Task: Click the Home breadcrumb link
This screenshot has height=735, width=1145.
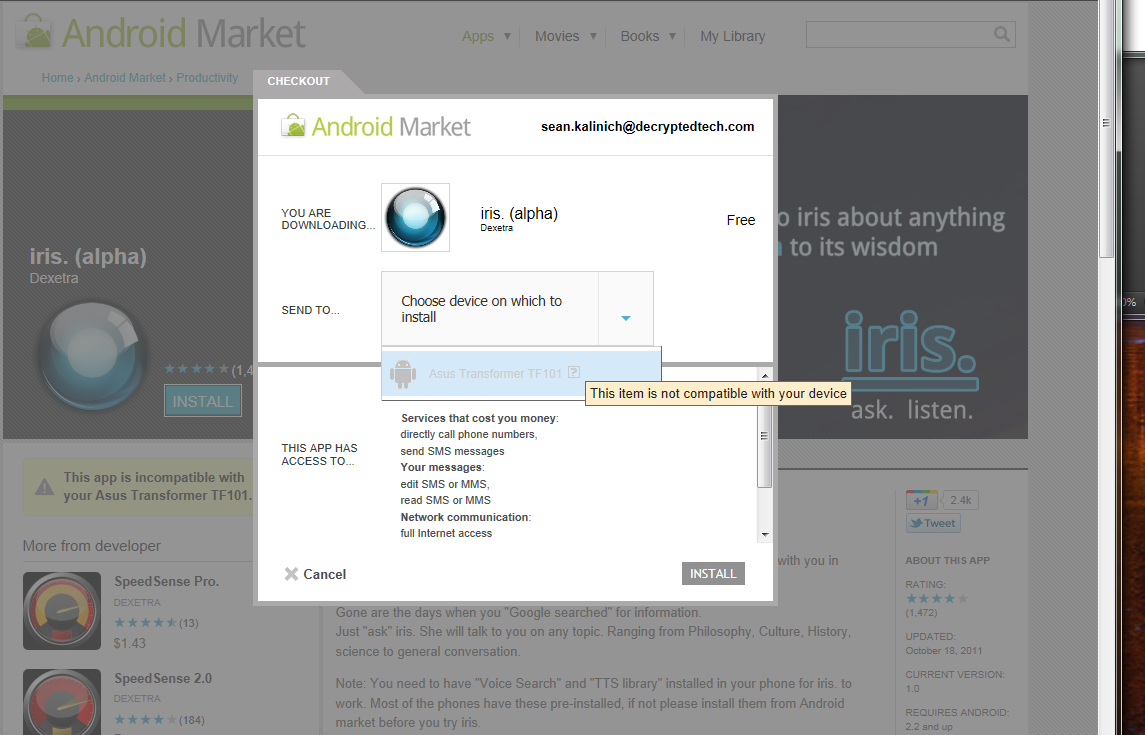Action: [57, 77]
